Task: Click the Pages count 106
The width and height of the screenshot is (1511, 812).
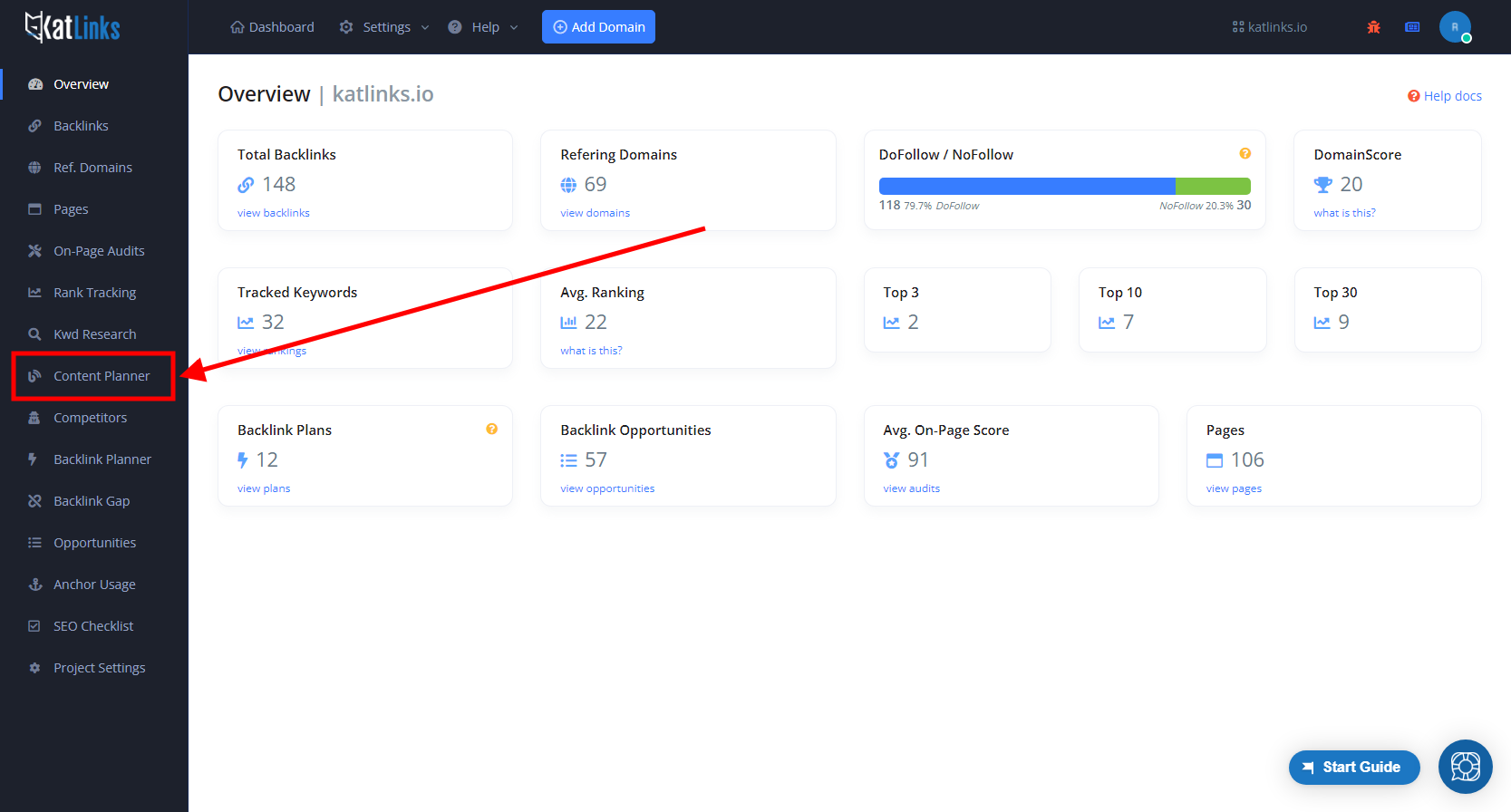Action: point(1247,460)
